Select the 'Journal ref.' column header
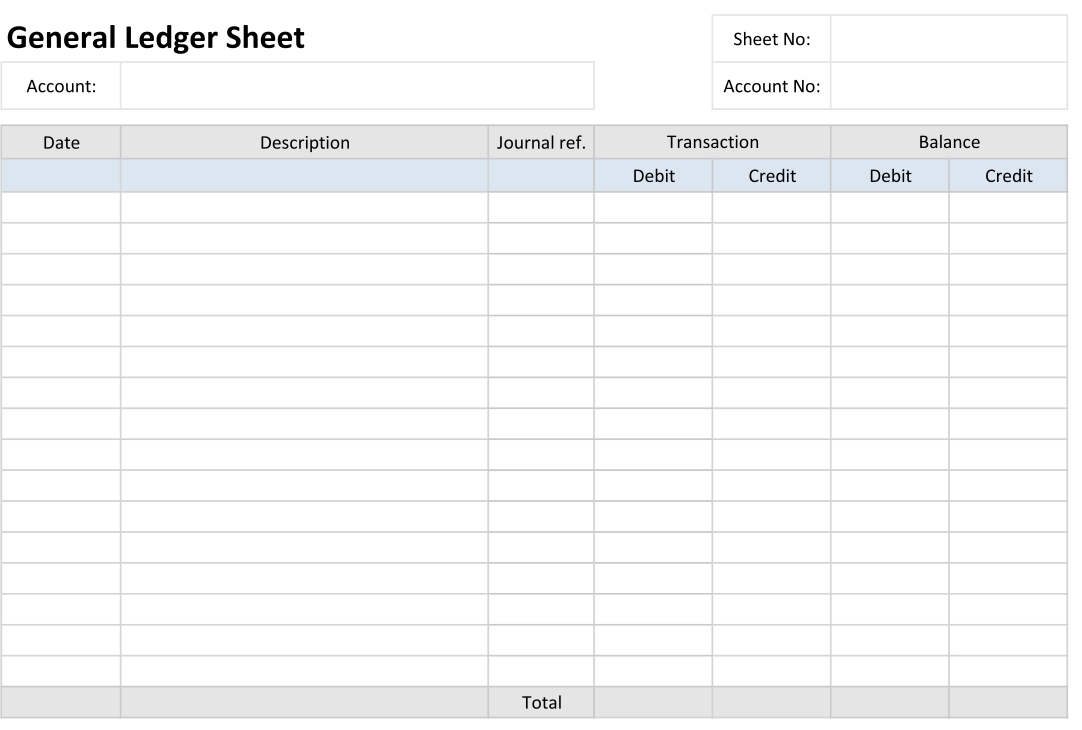 tap(541, 142)
